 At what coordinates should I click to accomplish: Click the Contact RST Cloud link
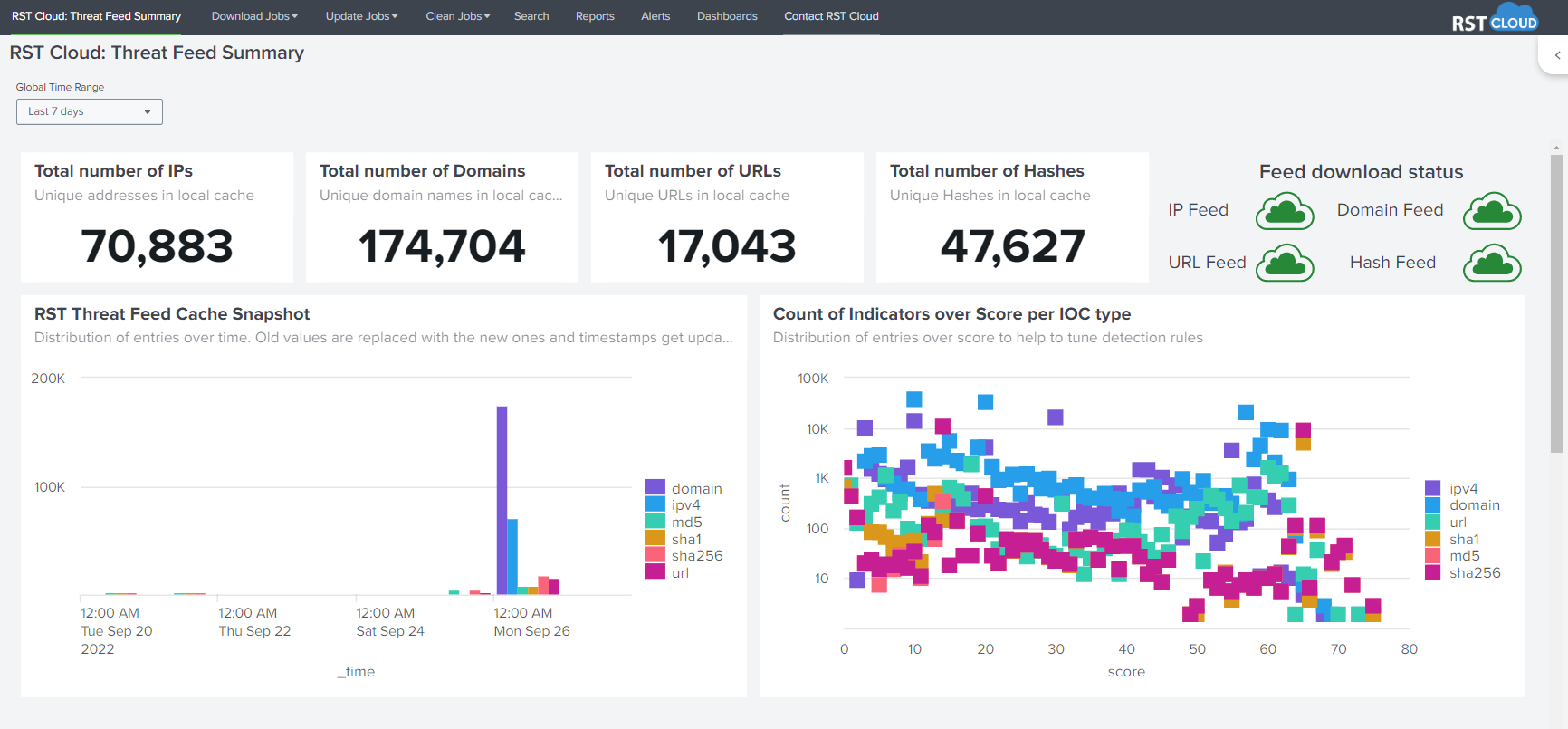[x=831, y=16]
